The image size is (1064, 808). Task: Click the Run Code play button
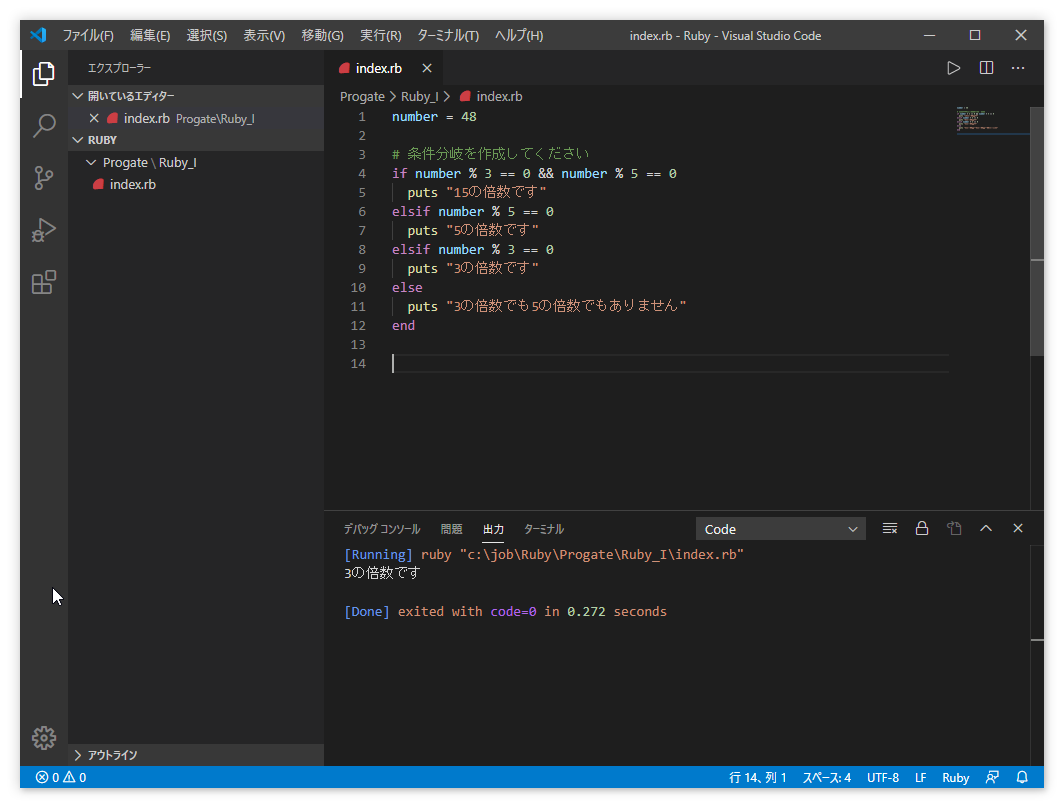pos(953,68)
